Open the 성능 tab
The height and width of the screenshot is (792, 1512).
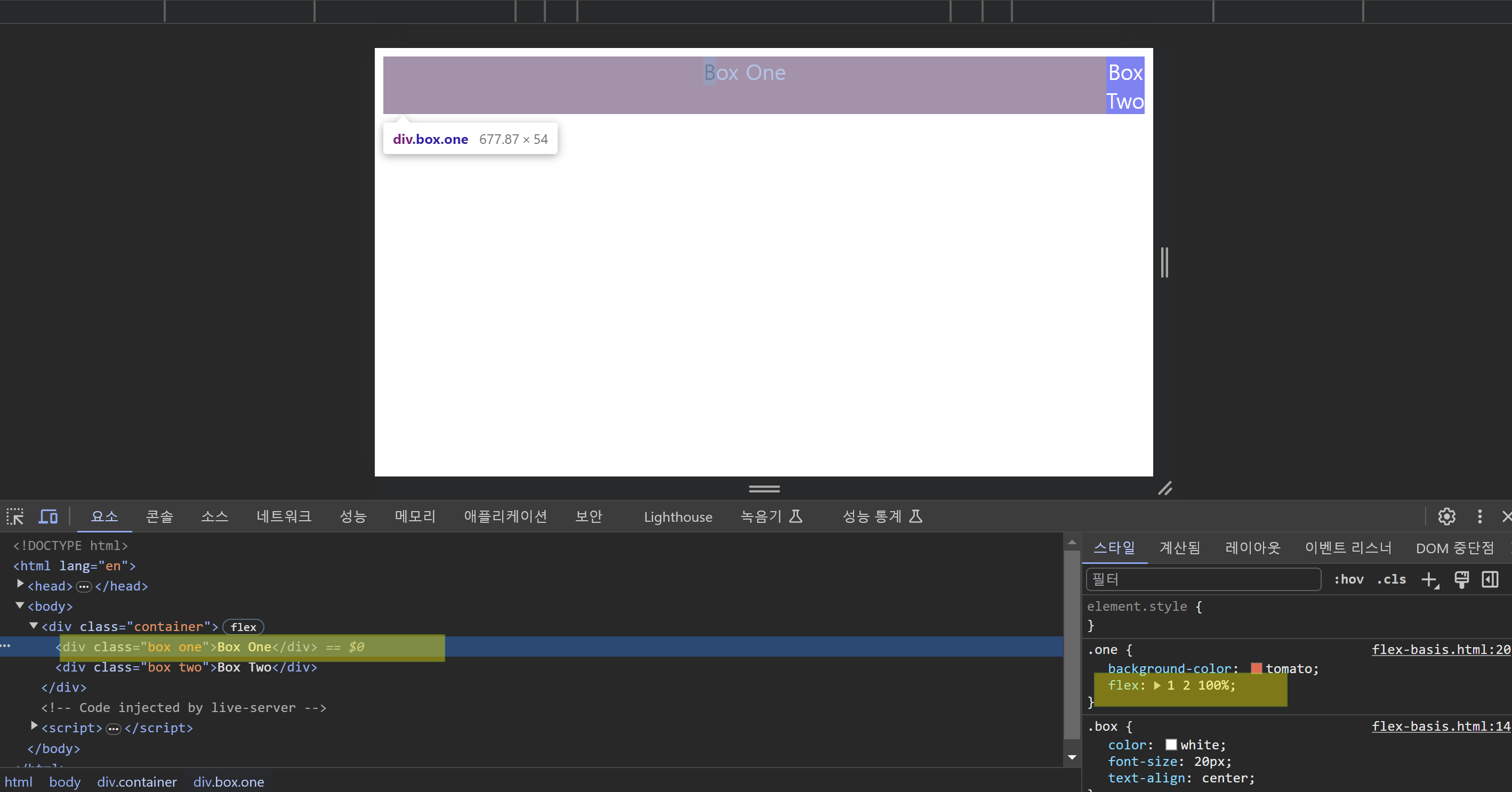pos(353,516)
